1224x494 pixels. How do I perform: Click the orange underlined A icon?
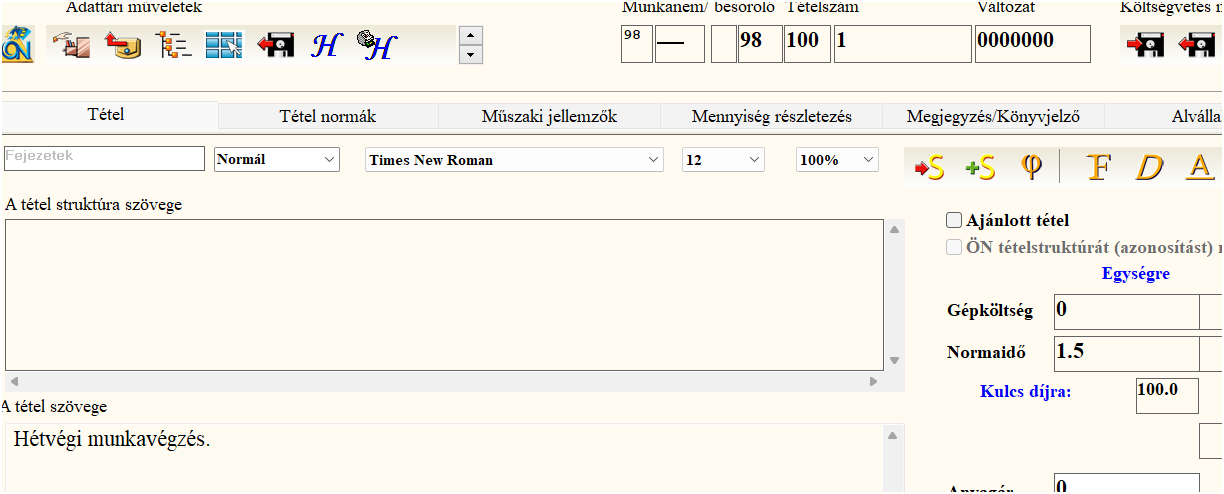1198,167
